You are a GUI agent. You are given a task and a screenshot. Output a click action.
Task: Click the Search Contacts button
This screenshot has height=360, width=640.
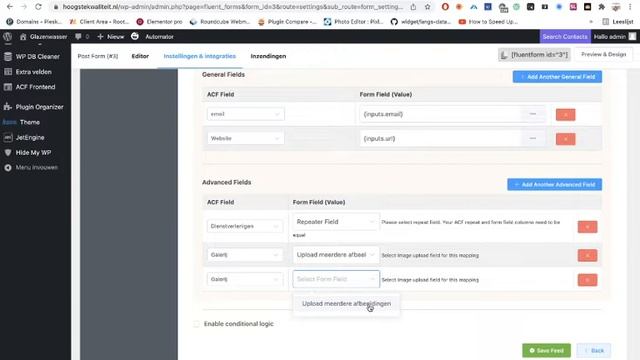[565, 36]
